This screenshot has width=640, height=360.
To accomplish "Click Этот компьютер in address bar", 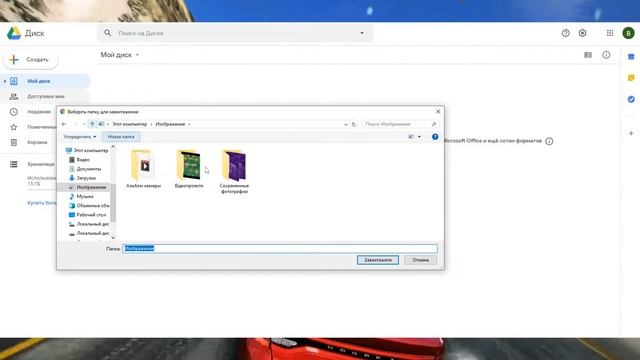I will click(129, 124).
